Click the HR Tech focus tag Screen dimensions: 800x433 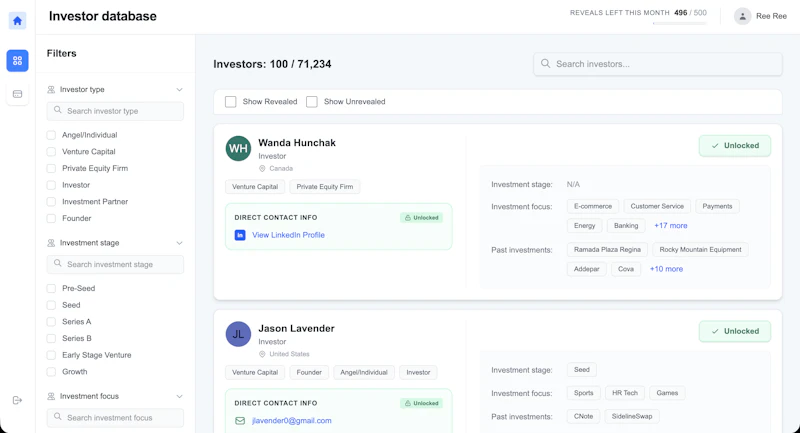[x=625, y=393]
